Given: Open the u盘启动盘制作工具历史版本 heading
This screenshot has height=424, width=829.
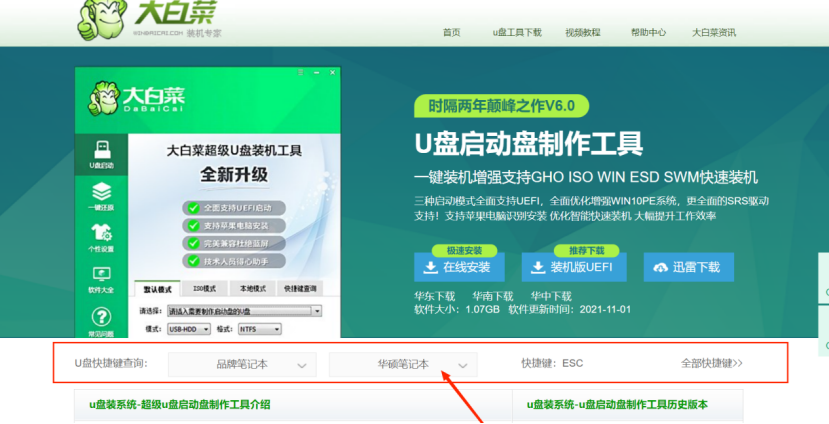Looking at the screenshot, I should [617, 404].
